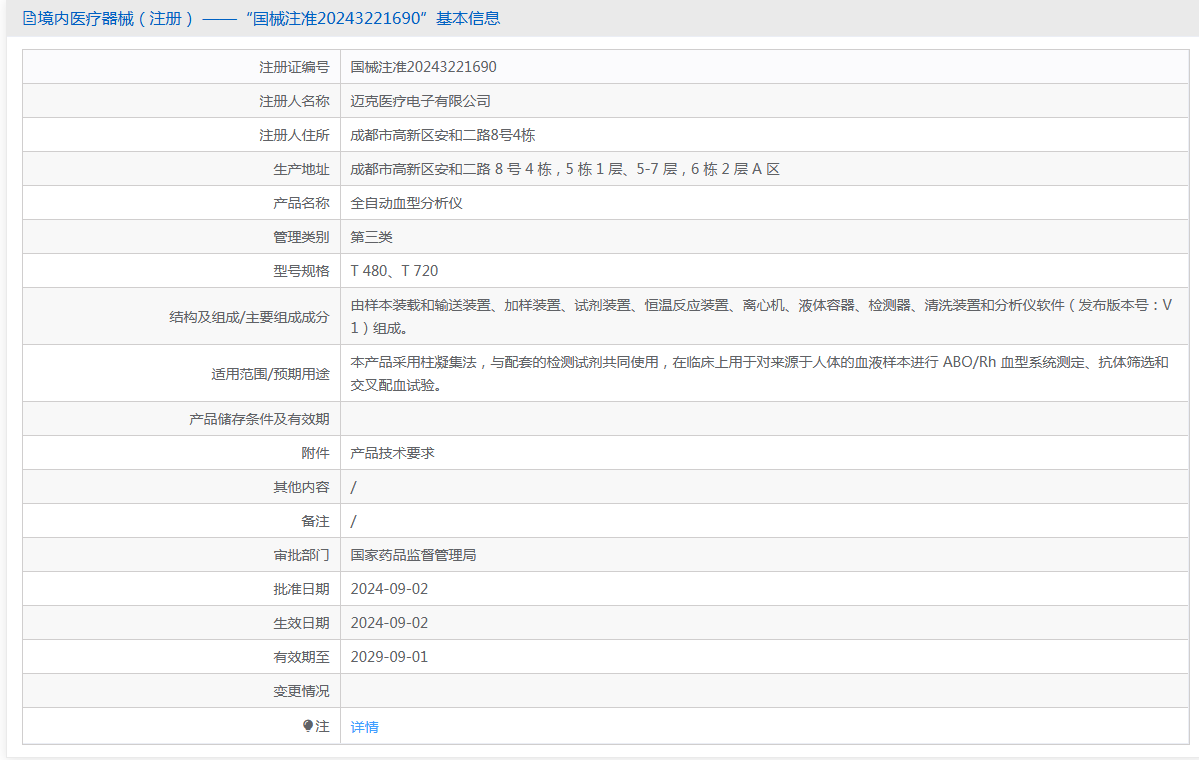This screenshot has width=1199, height=760.
Task: Open the 详情 link
Action: (364, 727)
